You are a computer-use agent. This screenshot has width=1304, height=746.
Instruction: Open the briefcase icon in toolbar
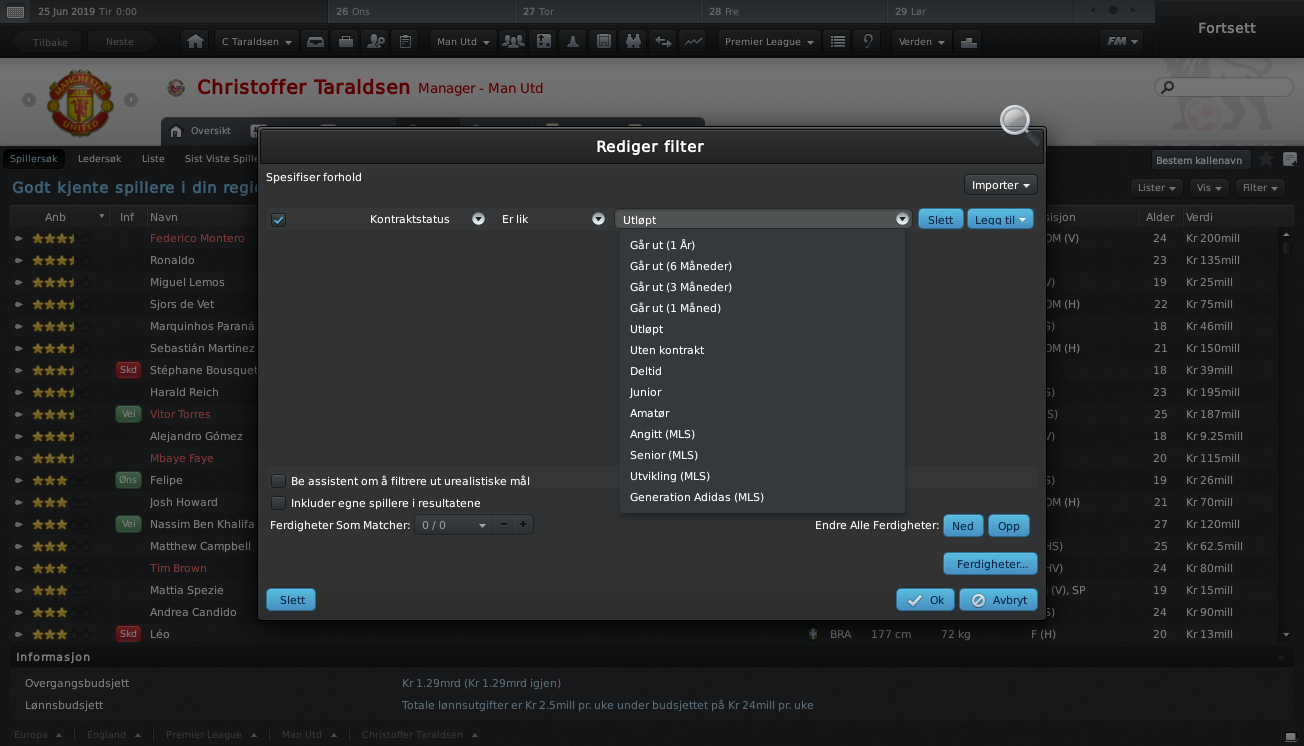pos(345,42)
